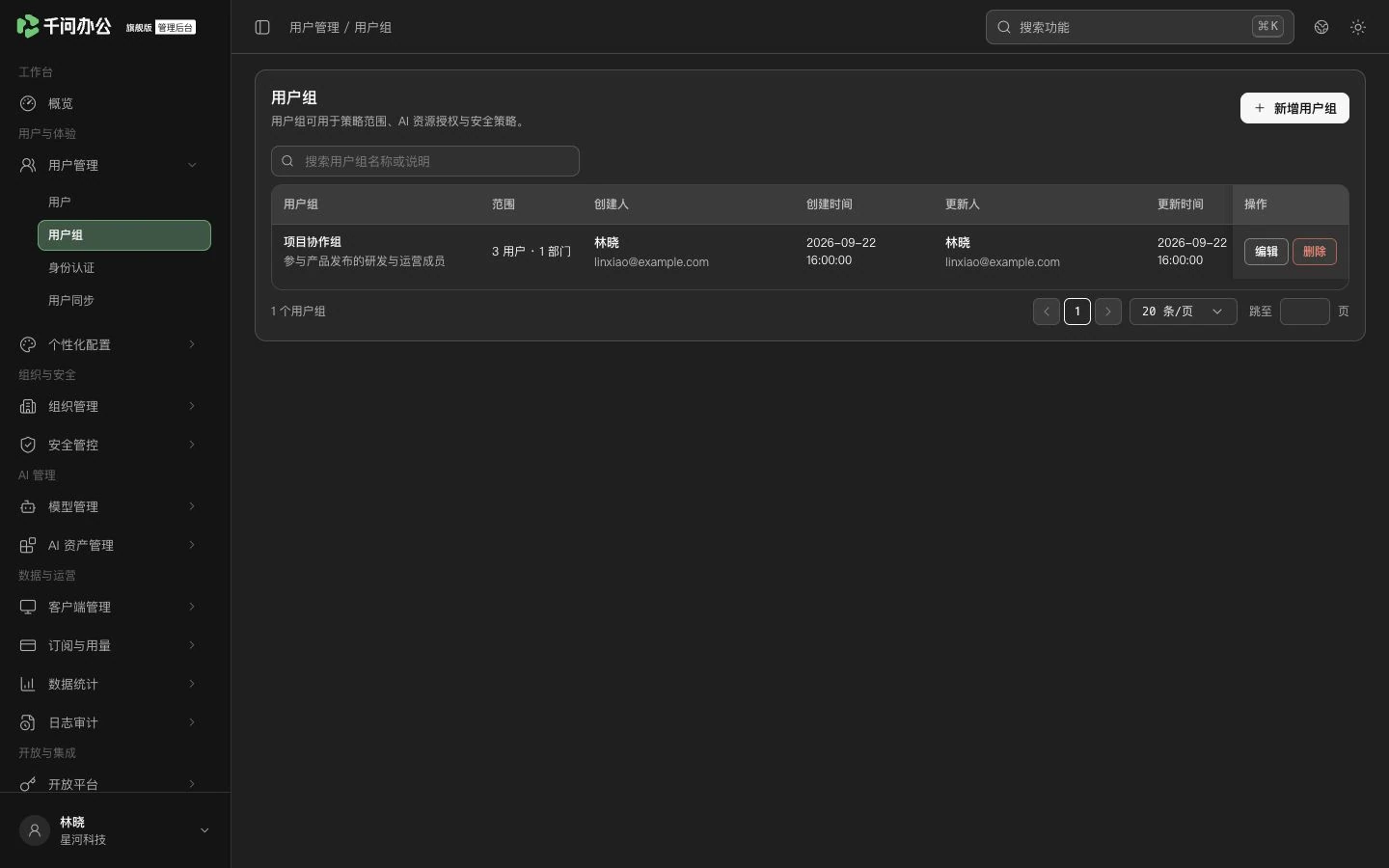Image resolution: width=1389 pixels, height=868 pixels.
Task: Go to next page arrow button
Action: click(1108, 312)
